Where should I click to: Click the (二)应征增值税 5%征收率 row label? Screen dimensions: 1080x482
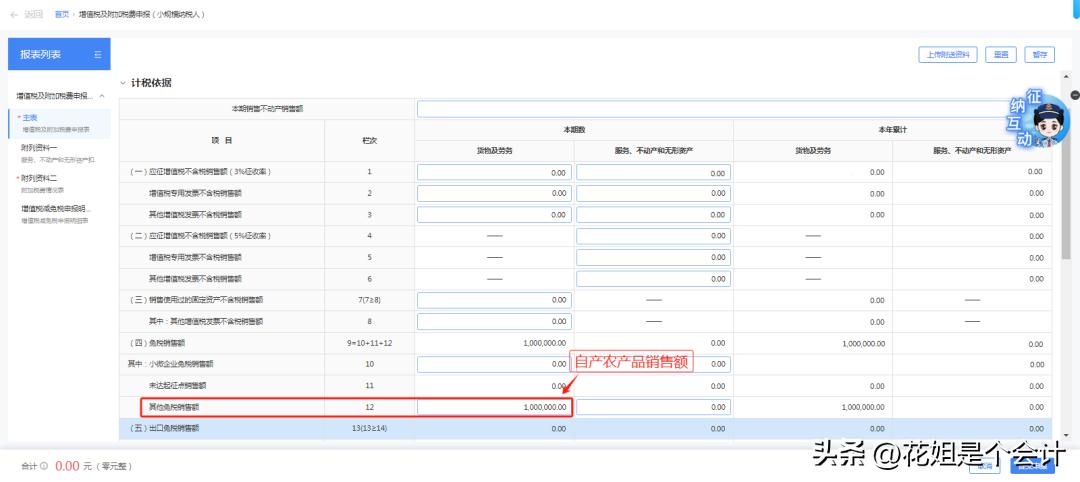(x=200, y=236)
